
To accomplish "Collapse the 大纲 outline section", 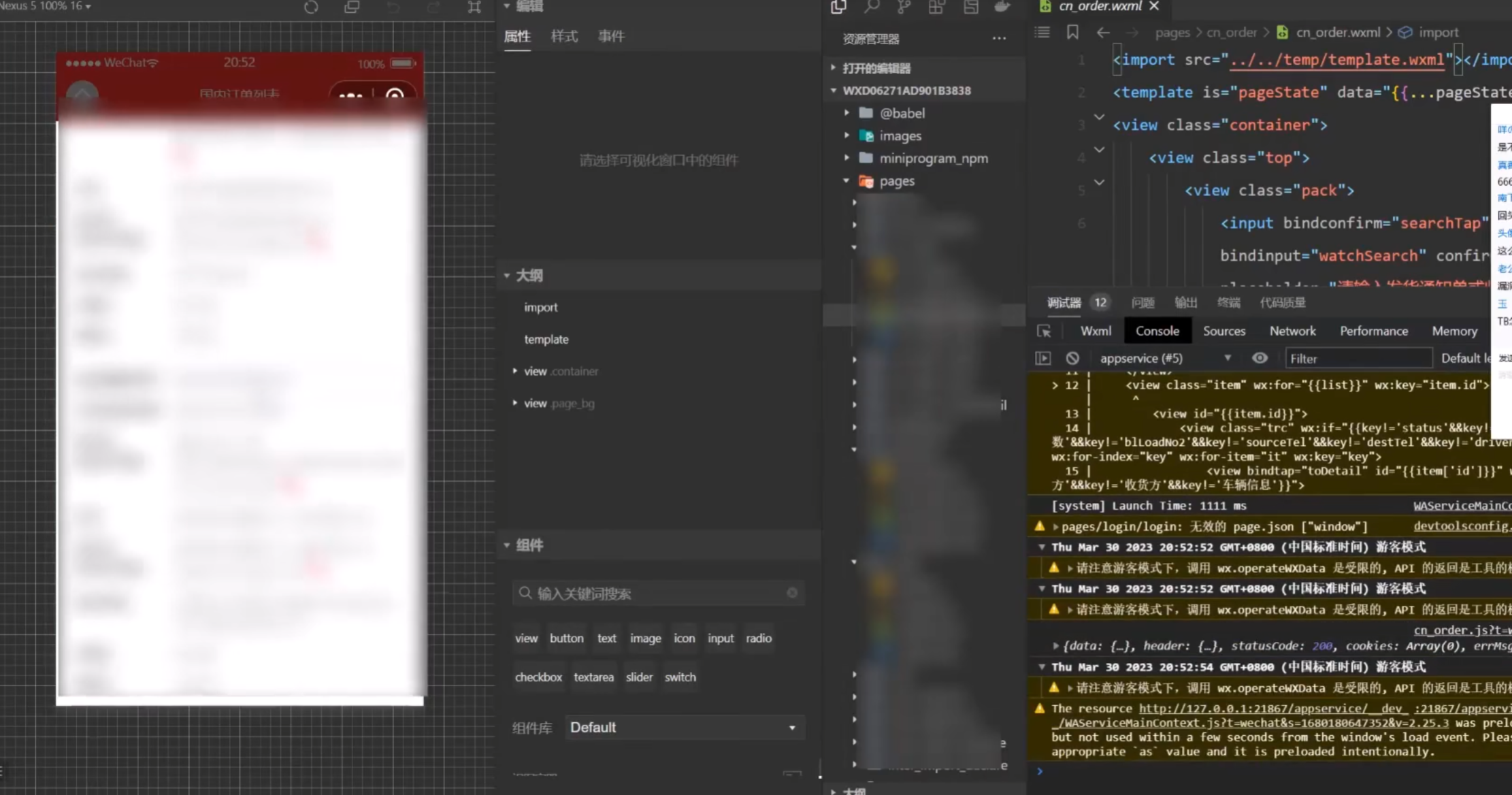I will pyautogui.click(x=507, y=275).
